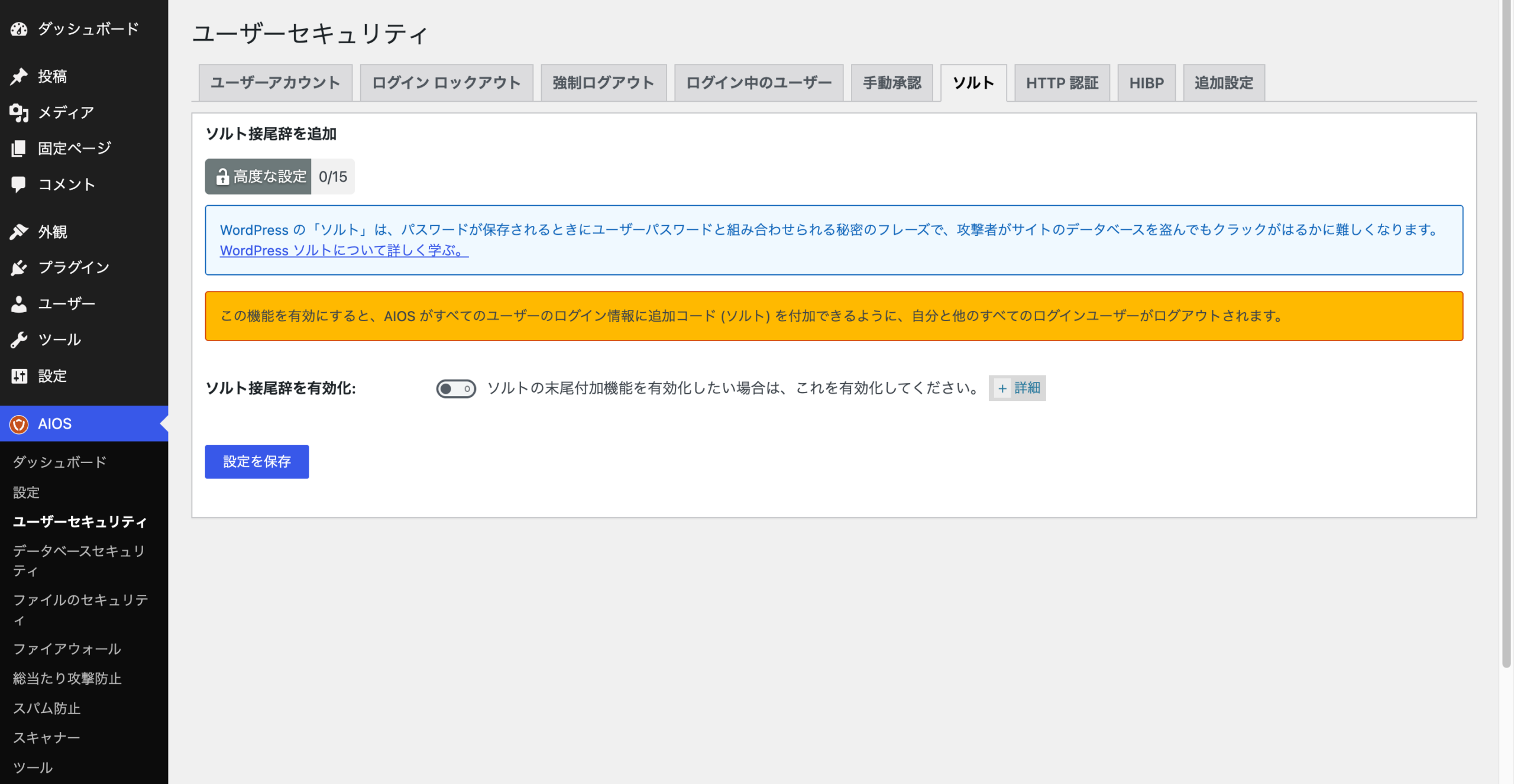The height and width of the screenshot is (784, 1514).
Task: Open データベースセキュリティ submenu item
Action: [x=80, y=561]
